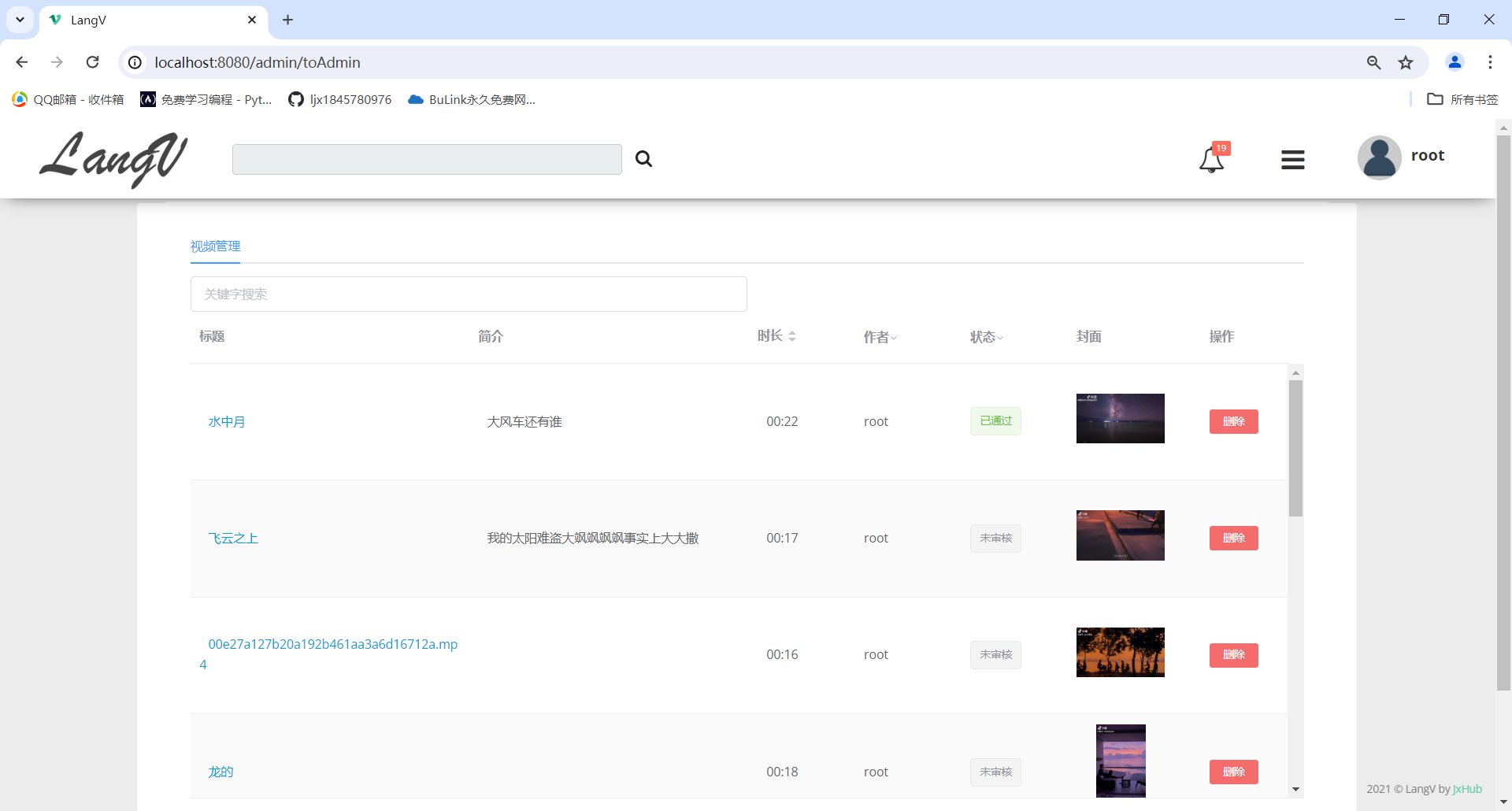The image size is (1512, 811).
Task: Open the tab search dropdown arrow
Action: (20, 20)
